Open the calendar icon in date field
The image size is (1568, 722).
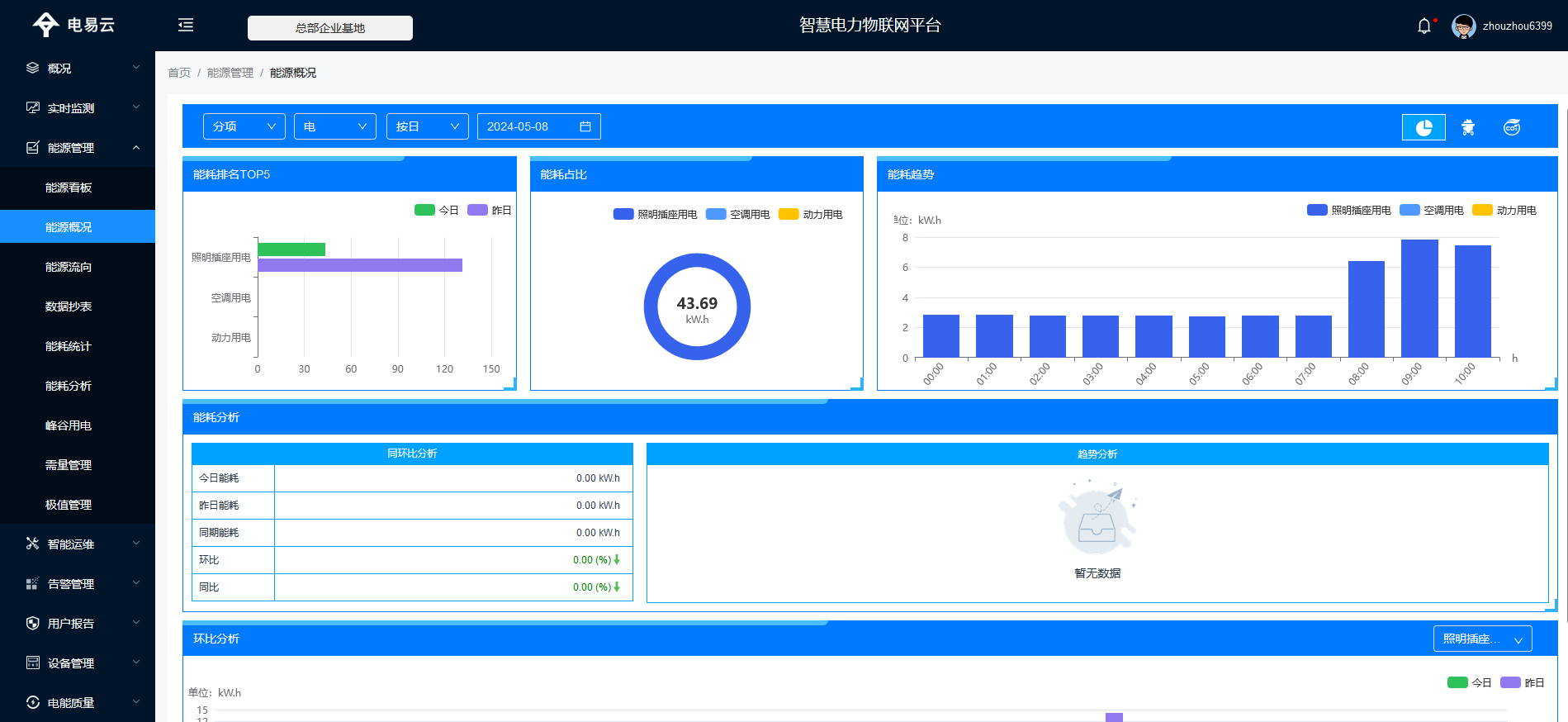pyautogui.click(x=585, y=126)
